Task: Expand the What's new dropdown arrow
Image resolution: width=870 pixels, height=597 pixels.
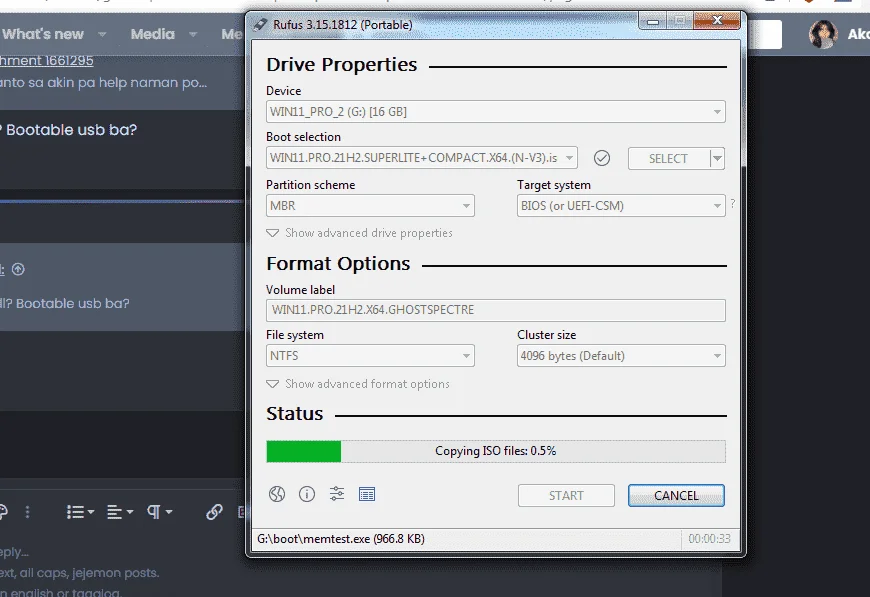Action: (102, 34)
